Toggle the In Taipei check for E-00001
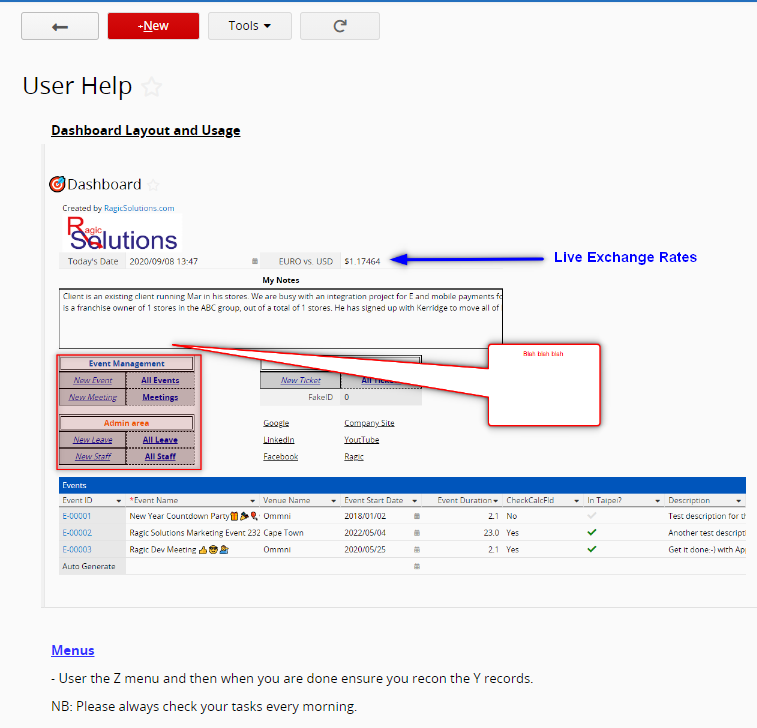 click(592, 516)
